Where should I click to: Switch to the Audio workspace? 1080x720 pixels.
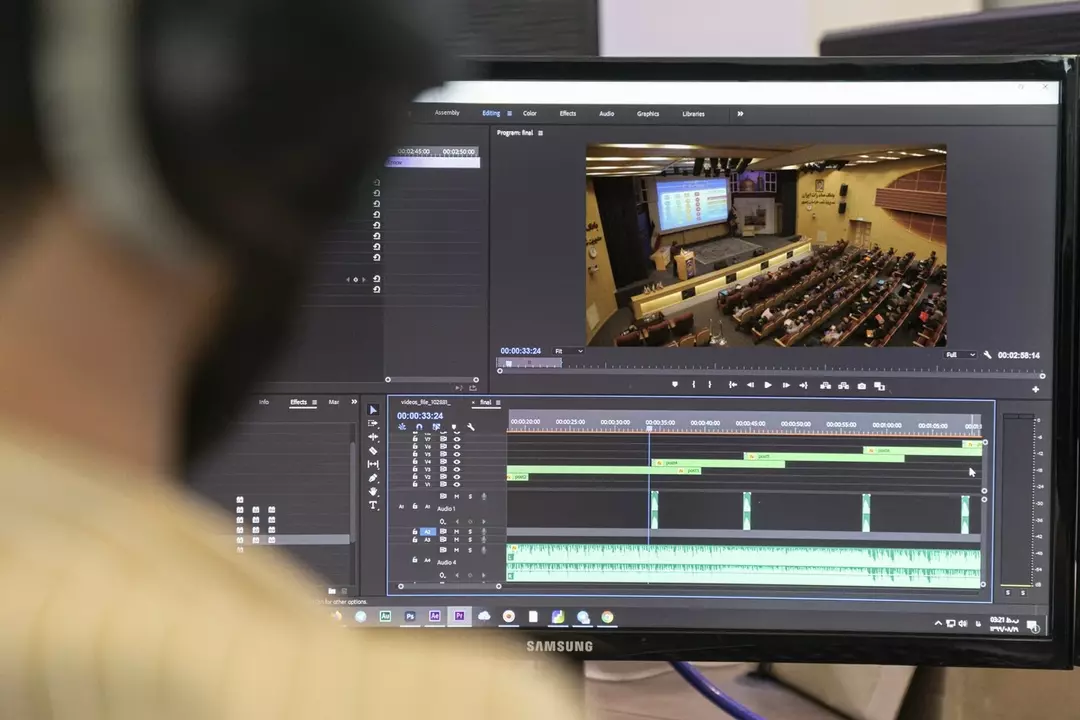pos(607,114)
